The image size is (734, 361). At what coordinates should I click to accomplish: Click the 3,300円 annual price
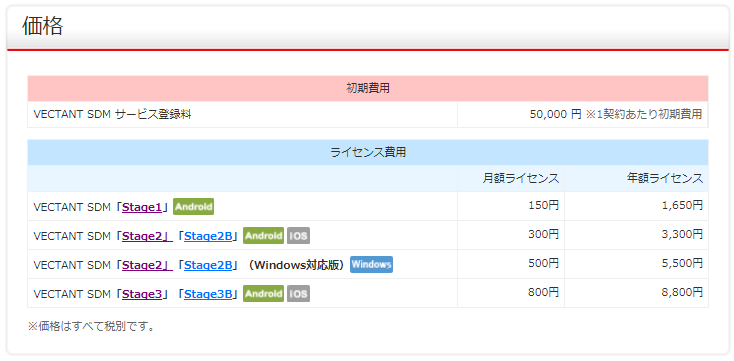pos(683,234)
